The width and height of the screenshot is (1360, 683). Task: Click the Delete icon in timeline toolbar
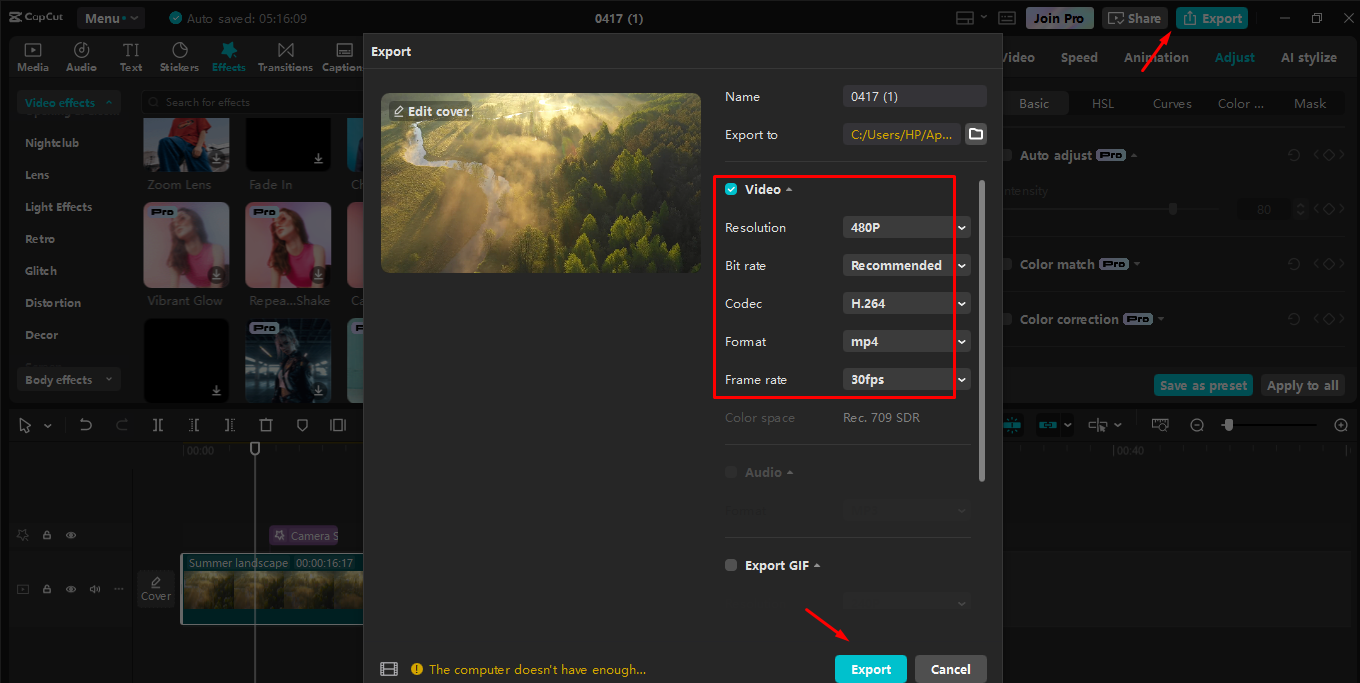pyautogui.click(x=266, y=425)
